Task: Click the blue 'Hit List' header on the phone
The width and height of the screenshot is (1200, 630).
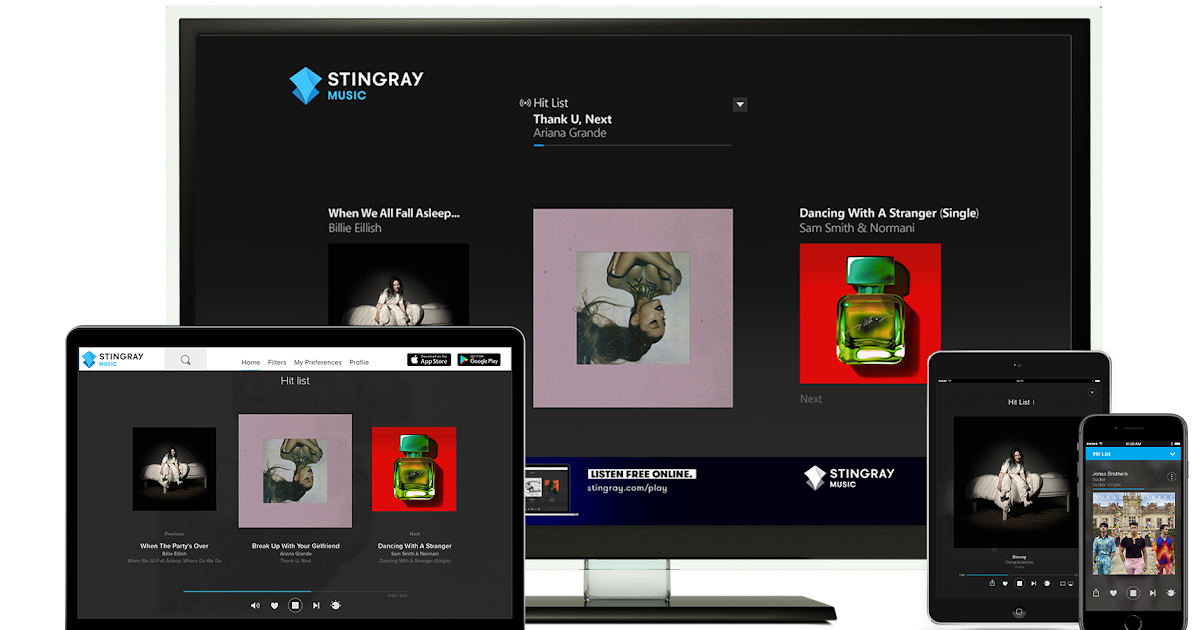Action: (x=1133, y=453)
